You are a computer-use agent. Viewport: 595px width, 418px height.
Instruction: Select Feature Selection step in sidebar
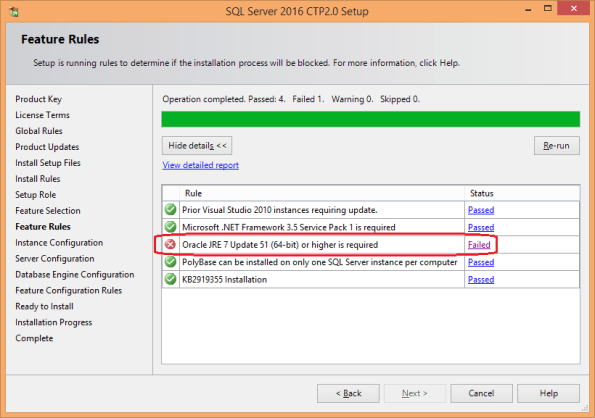pyautogui.click(x=48, y=211)
